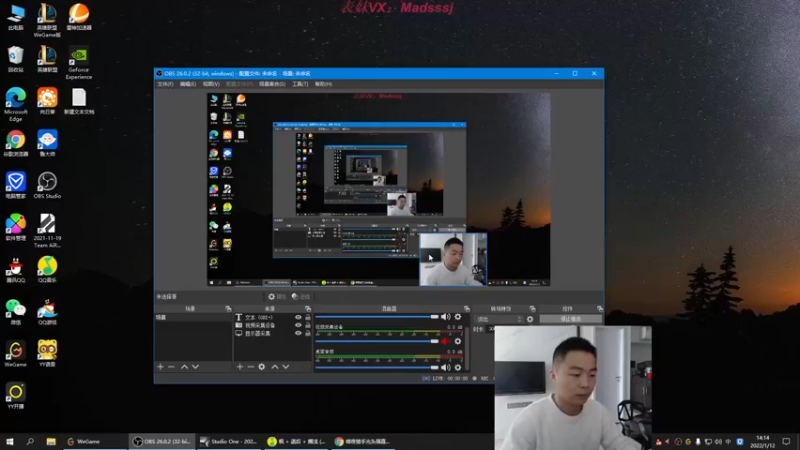
Task: Toggle visibility eye of Text (GDI+) source
Action: click(298, 317)
